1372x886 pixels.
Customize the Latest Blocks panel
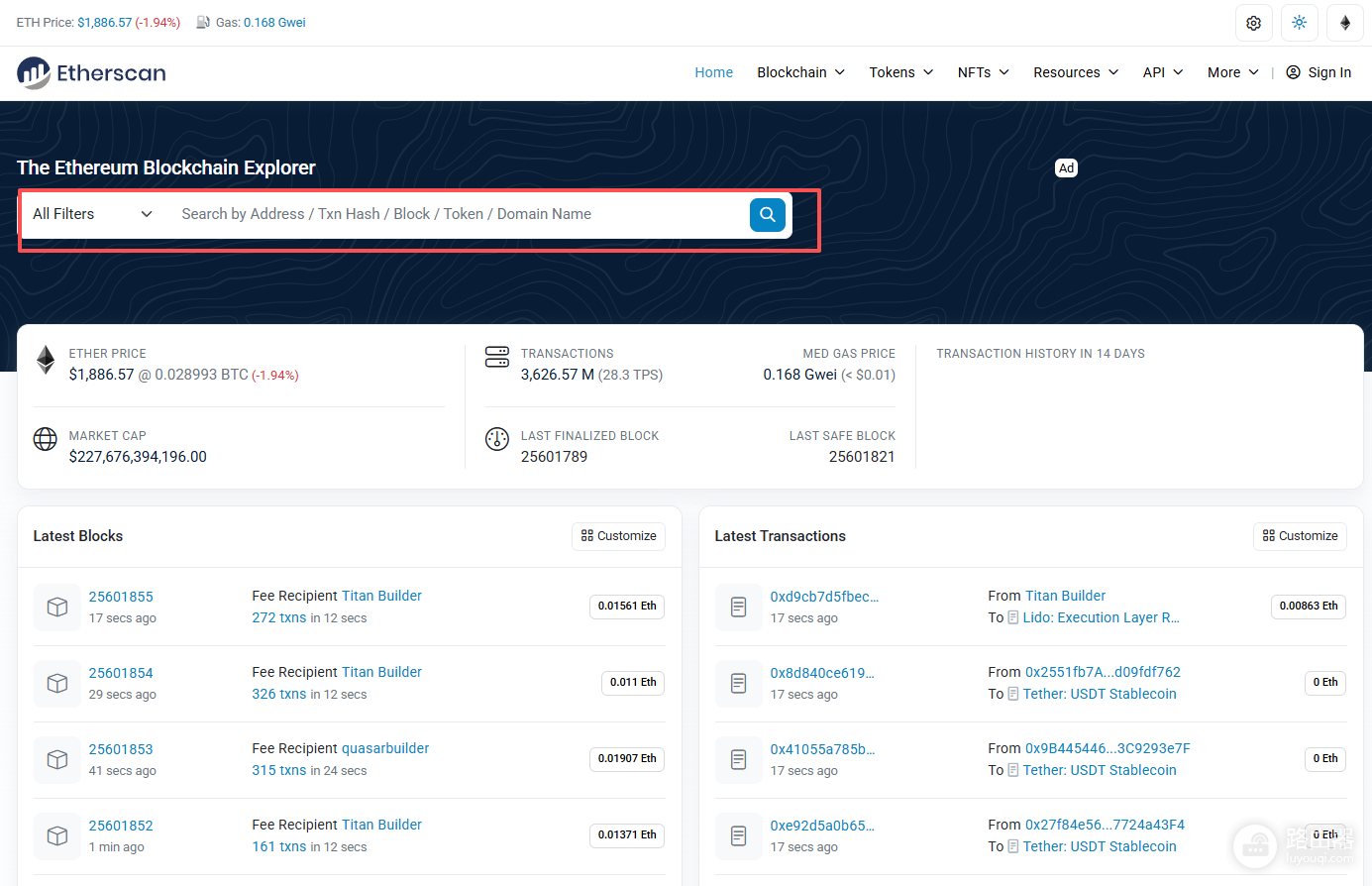(x=618, y=536)
